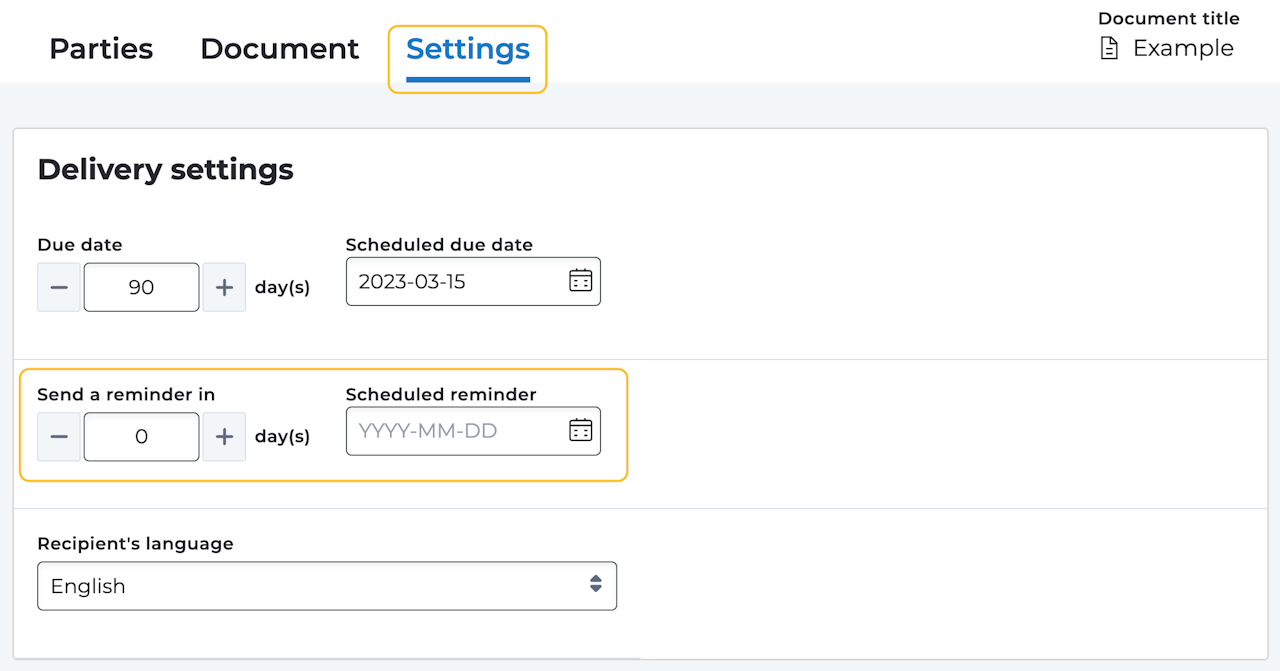Screen dimensions: 1280x671
Task: Open calendar picker for Scheduled reminder
Action: pyautogui.click(x=580, y=431)
